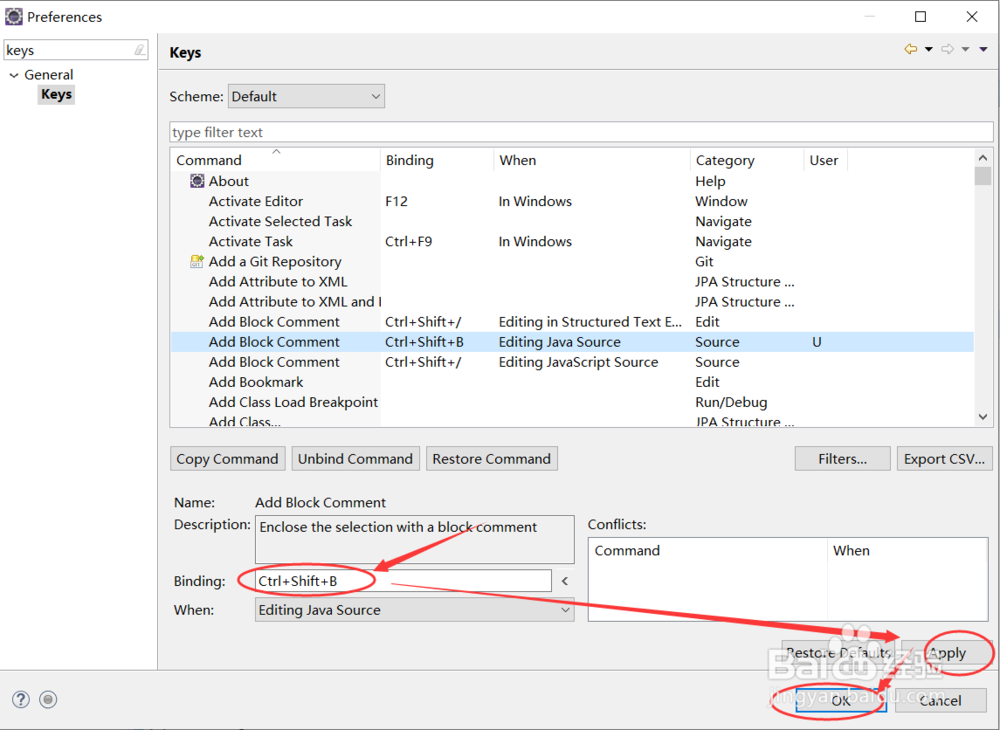
Task: Click the oomph preference recorder icon
Action: 49,700
